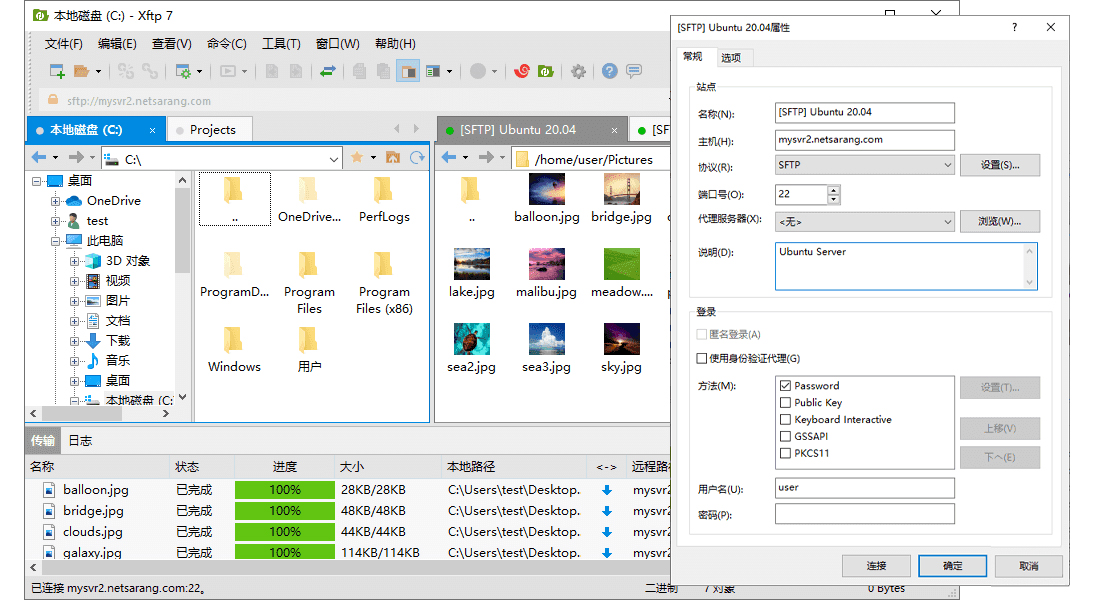Click the blue transfer arrows toolbar icon

329,72
